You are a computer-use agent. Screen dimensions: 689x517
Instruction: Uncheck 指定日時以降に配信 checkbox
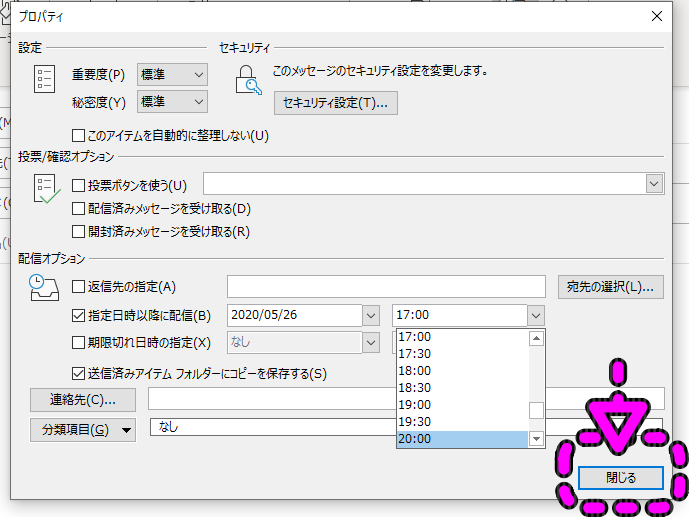[78, 315]
